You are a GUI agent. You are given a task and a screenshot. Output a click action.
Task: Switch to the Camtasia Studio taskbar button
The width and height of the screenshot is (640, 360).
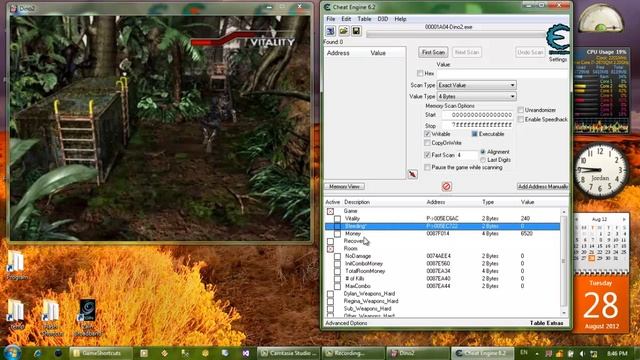pos(289,353)
